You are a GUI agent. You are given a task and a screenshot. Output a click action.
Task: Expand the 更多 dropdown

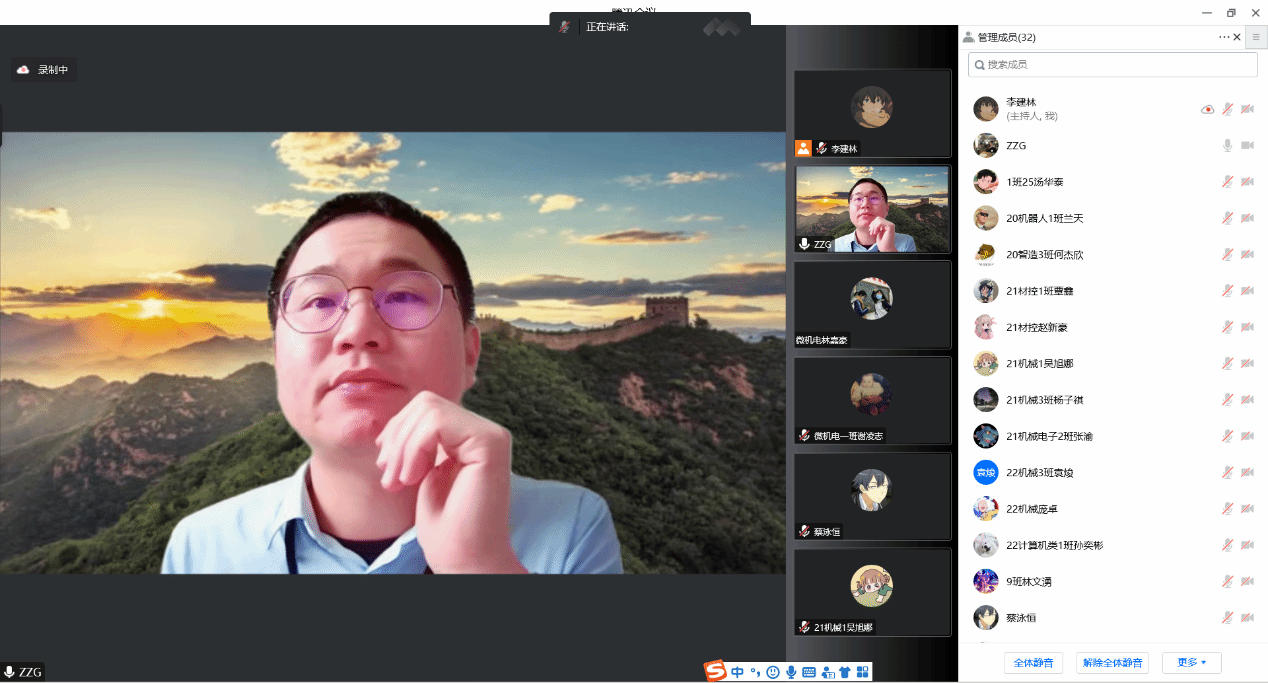pyautogui.click(x=1191, y=662)
